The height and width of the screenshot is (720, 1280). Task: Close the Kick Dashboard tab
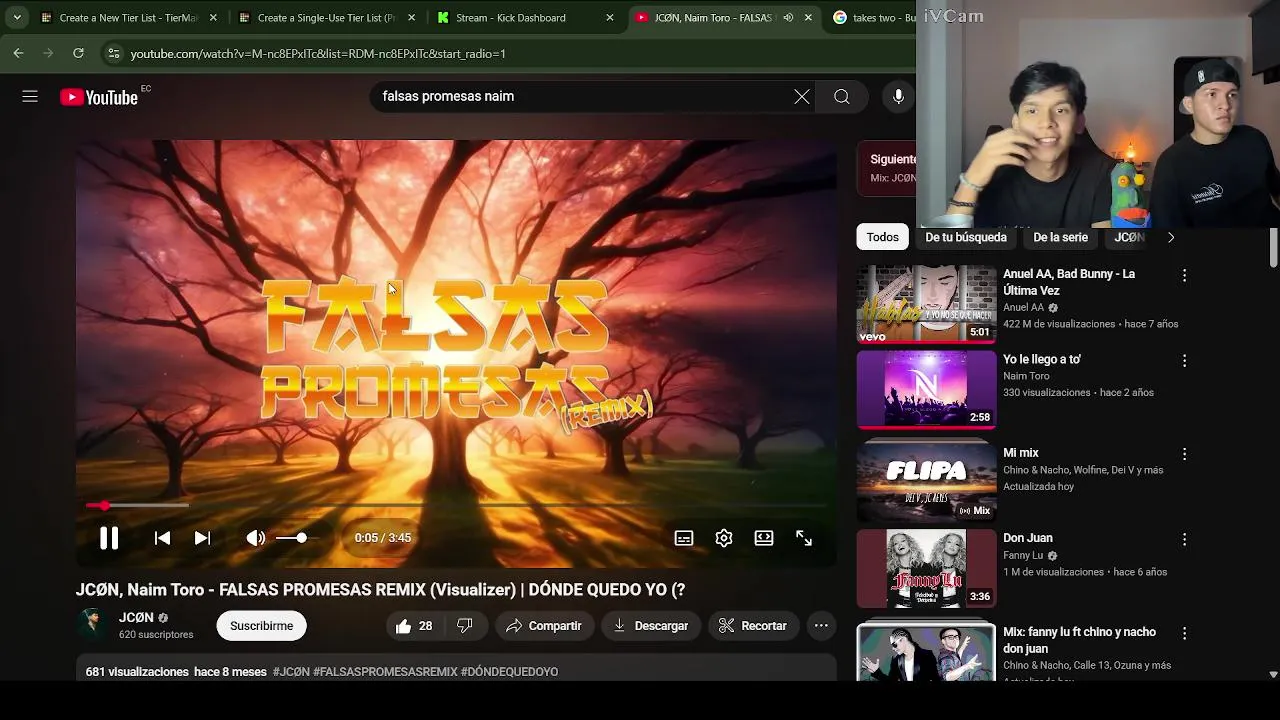[x=610, y=17]
